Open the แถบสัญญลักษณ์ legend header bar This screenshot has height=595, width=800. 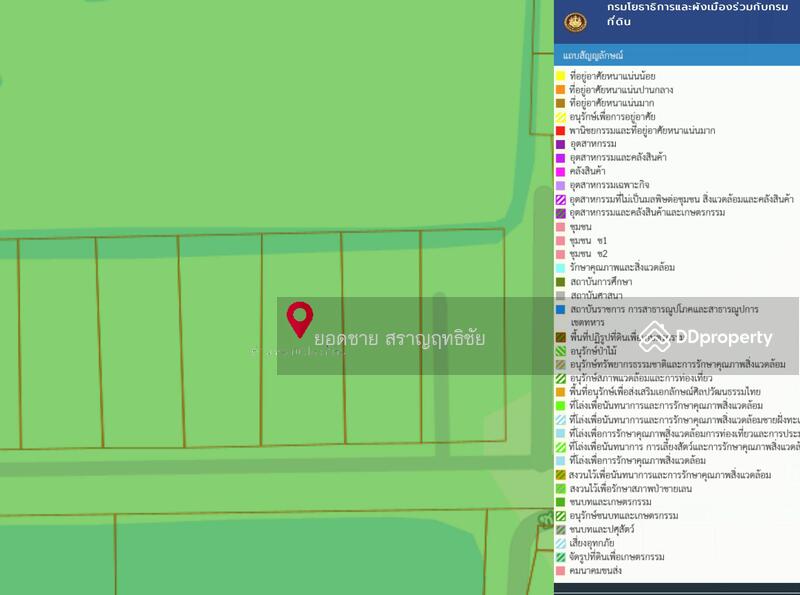(677, 55)
